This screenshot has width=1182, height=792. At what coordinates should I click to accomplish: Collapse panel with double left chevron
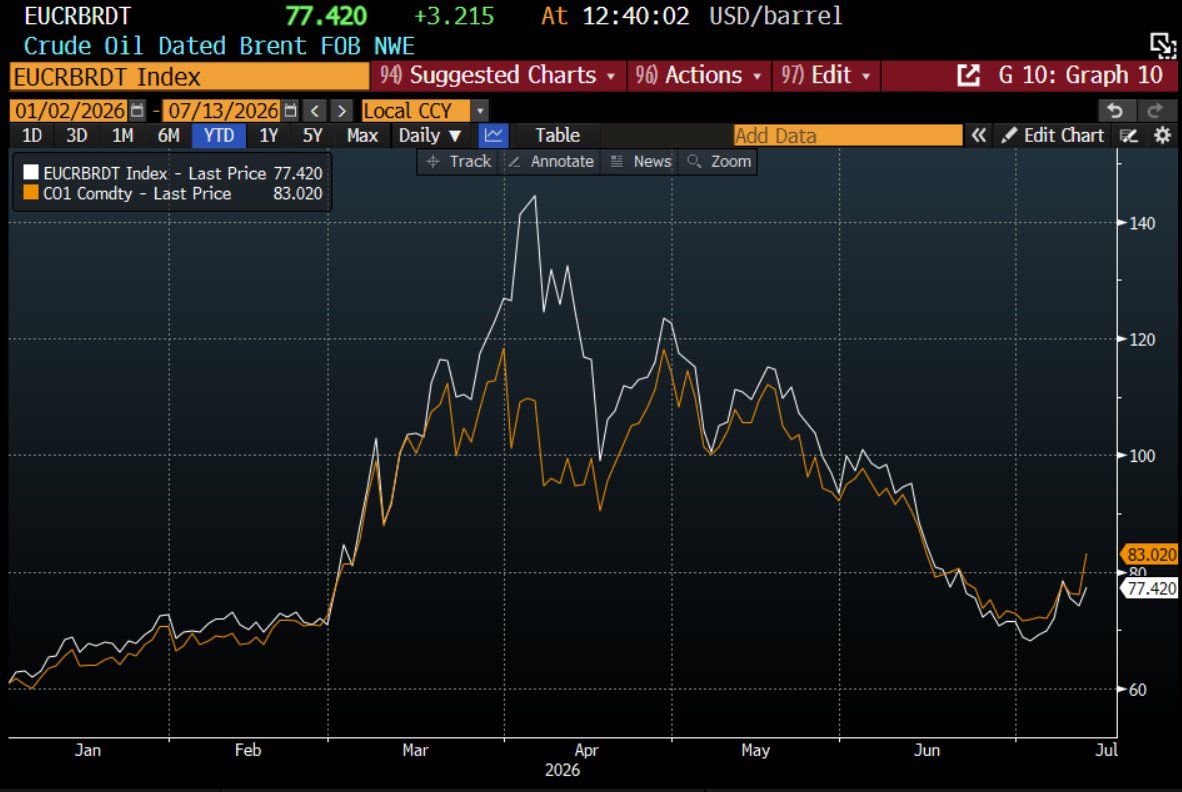978,136
